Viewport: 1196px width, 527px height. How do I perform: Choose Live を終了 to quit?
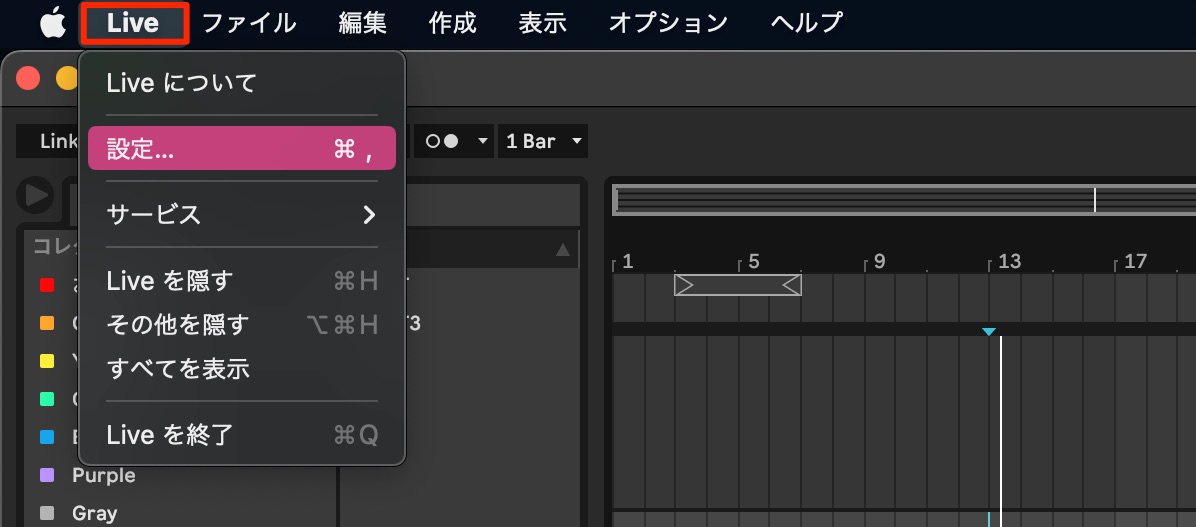point(242,435)
